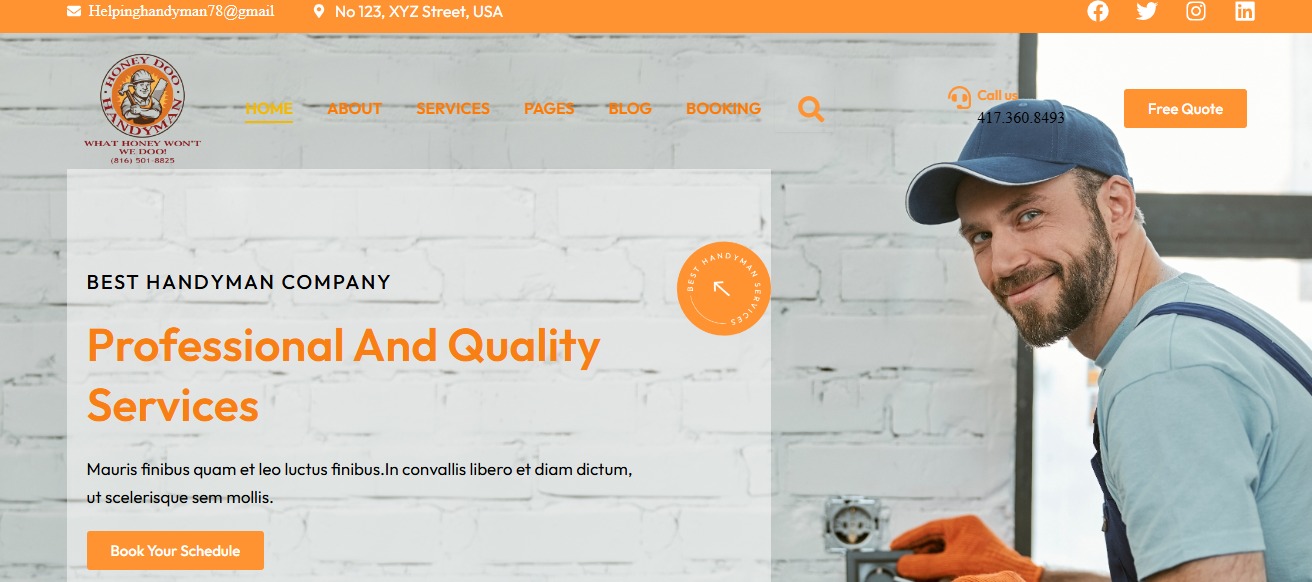Click the envelope email icon
1312x582 pixels.
74,12
